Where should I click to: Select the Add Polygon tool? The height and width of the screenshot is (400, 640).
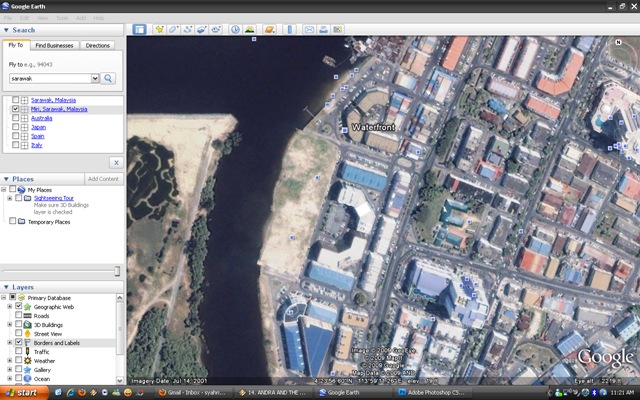coord(173,29)
